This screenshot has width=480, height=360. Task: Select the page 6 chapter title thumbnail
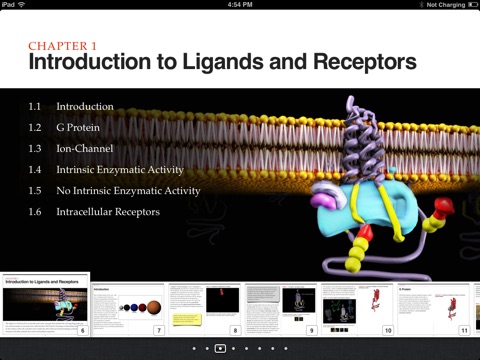click(x=45, y=304)
